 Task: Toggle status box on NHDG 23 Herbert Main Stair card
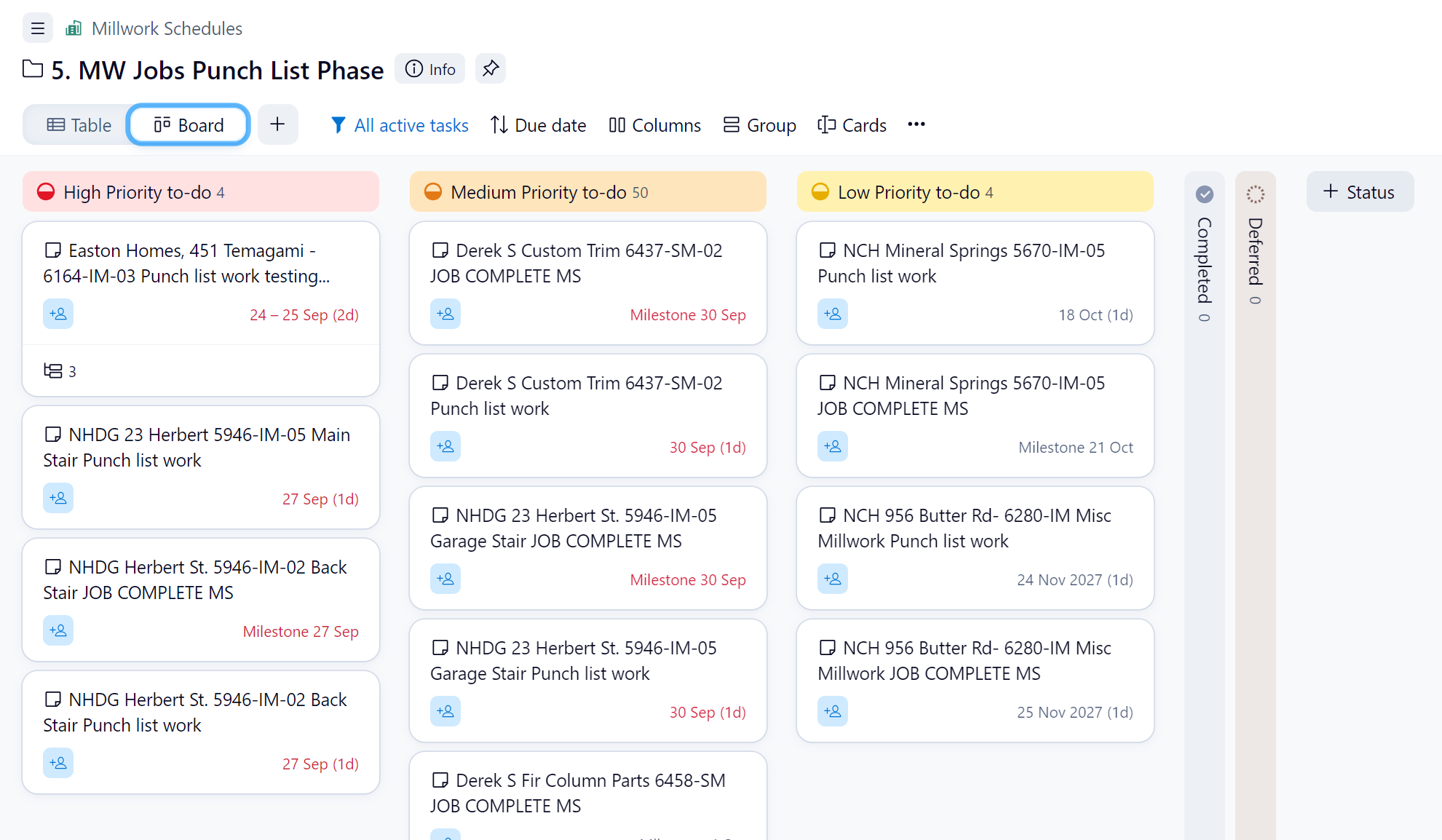click(52, 435)
